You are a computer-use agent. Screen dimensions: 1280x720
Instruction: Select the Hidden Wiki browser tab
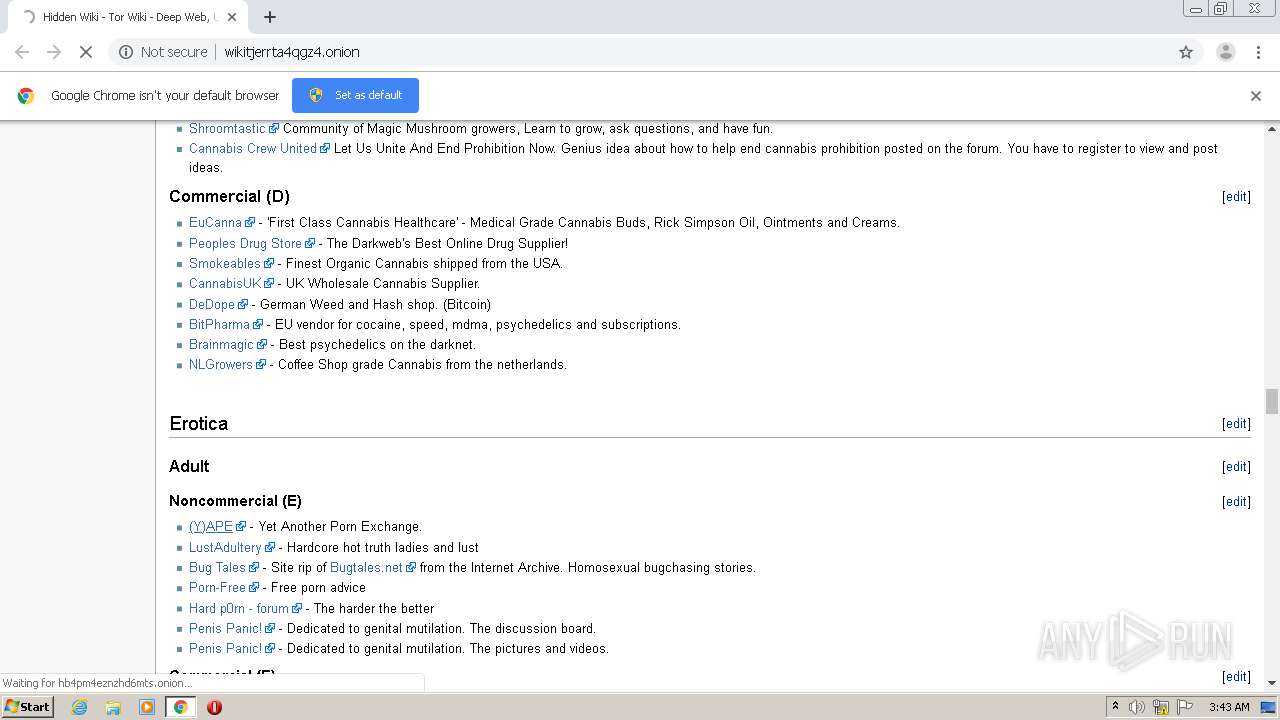(x=125, y=17)
